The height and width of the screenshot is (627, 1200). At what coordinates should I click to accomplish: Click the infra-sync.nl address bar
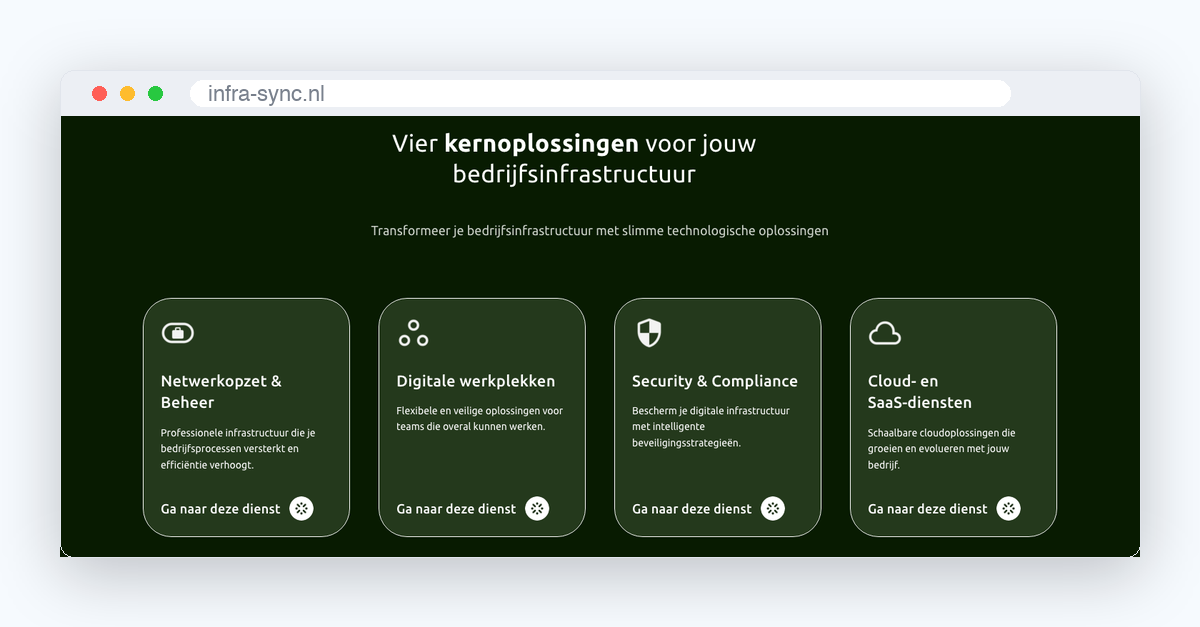point(600,94)
